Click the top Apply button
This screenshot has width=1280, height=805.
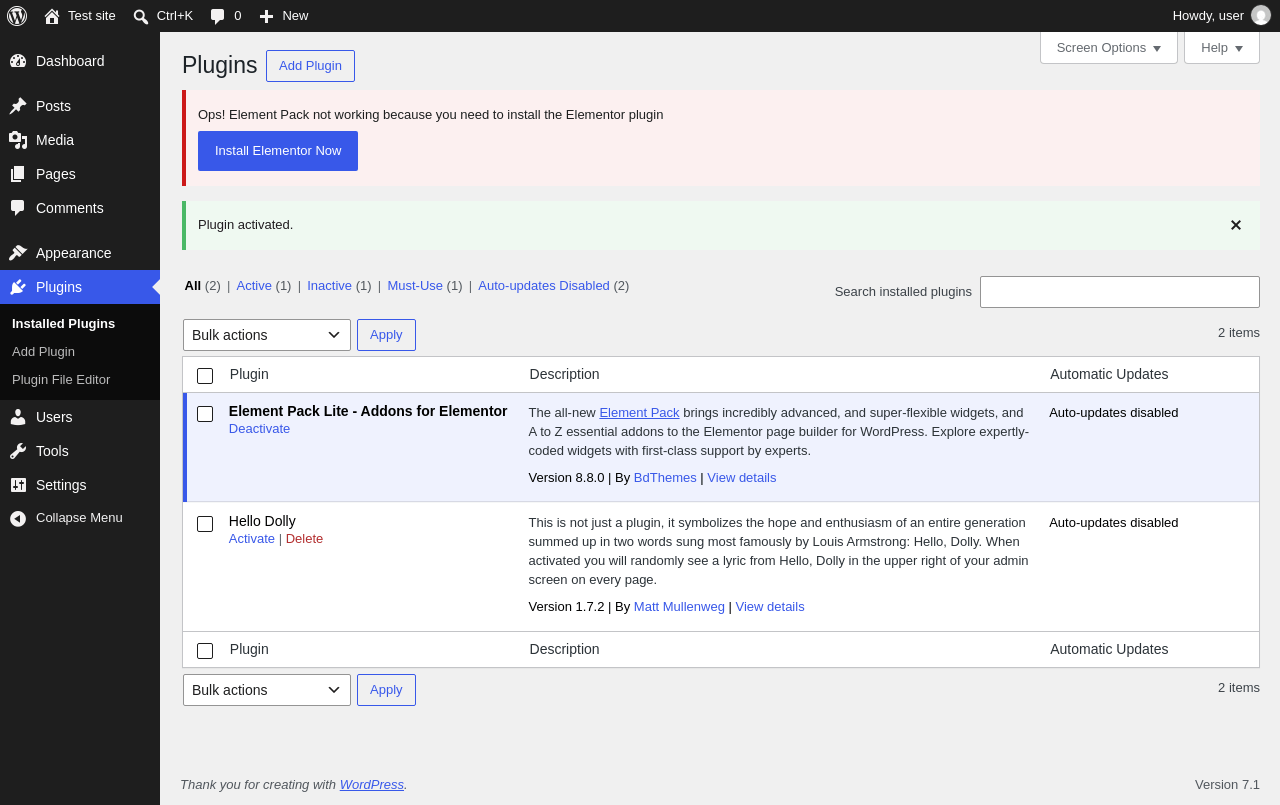click(386, 335)
